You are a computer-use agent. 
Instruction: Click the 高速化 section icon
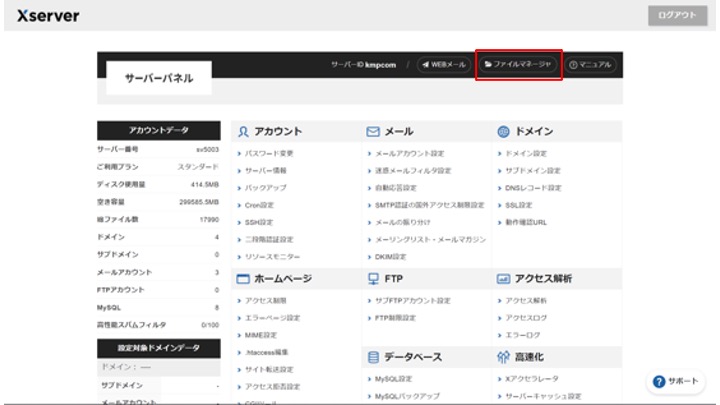pyautogui.click(x=503, y=357)
